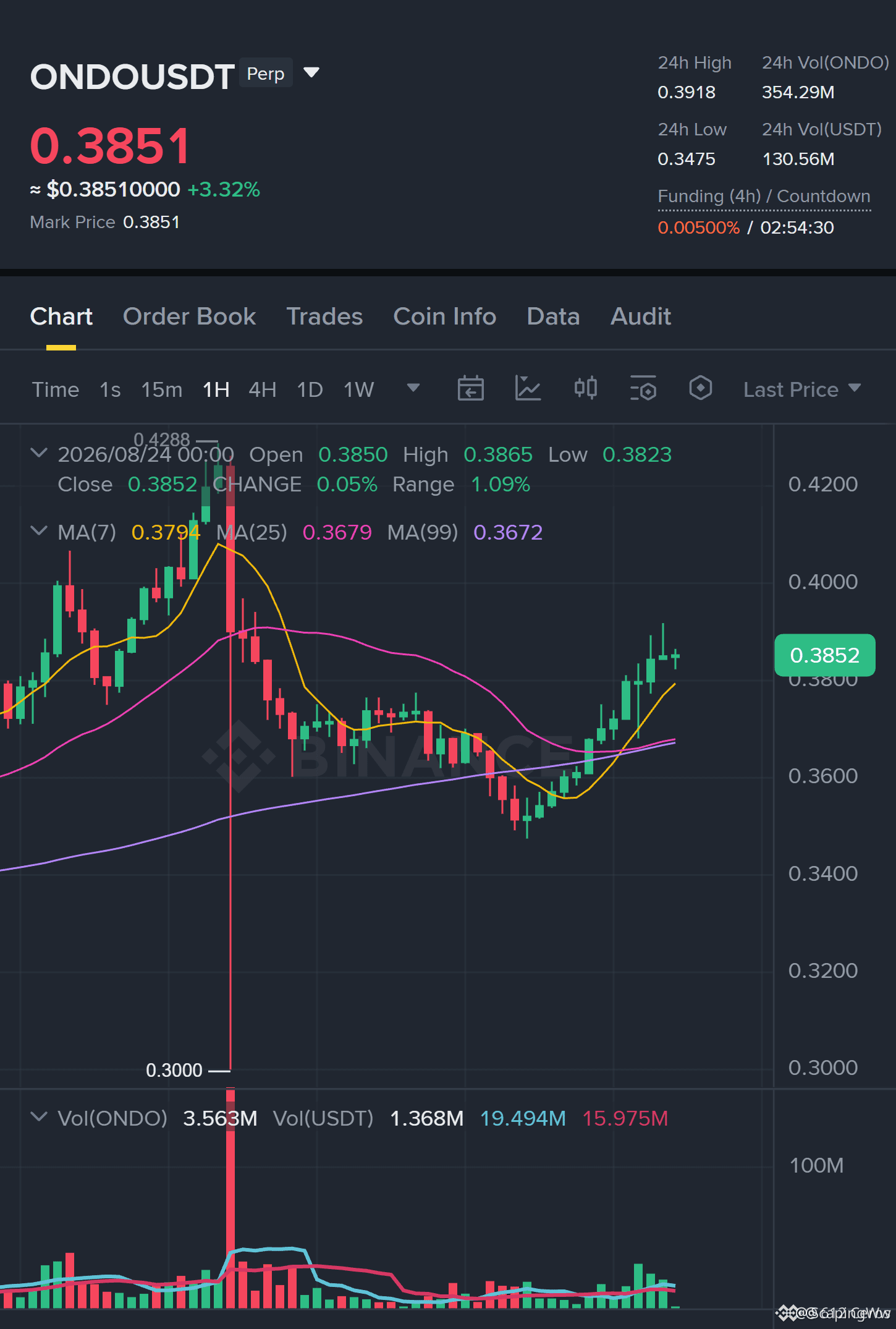Tap the 24h Vol(ONDO) 354.29M value
896x1329 pixels.
click(798, 92)
